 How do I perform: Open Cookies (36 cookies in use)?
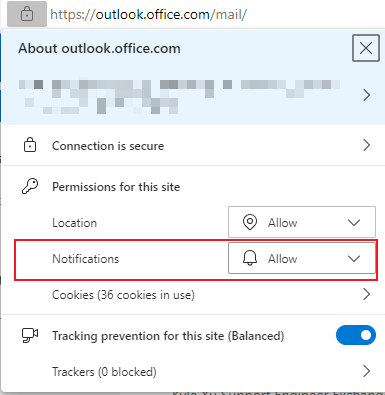tap(212, 295)
